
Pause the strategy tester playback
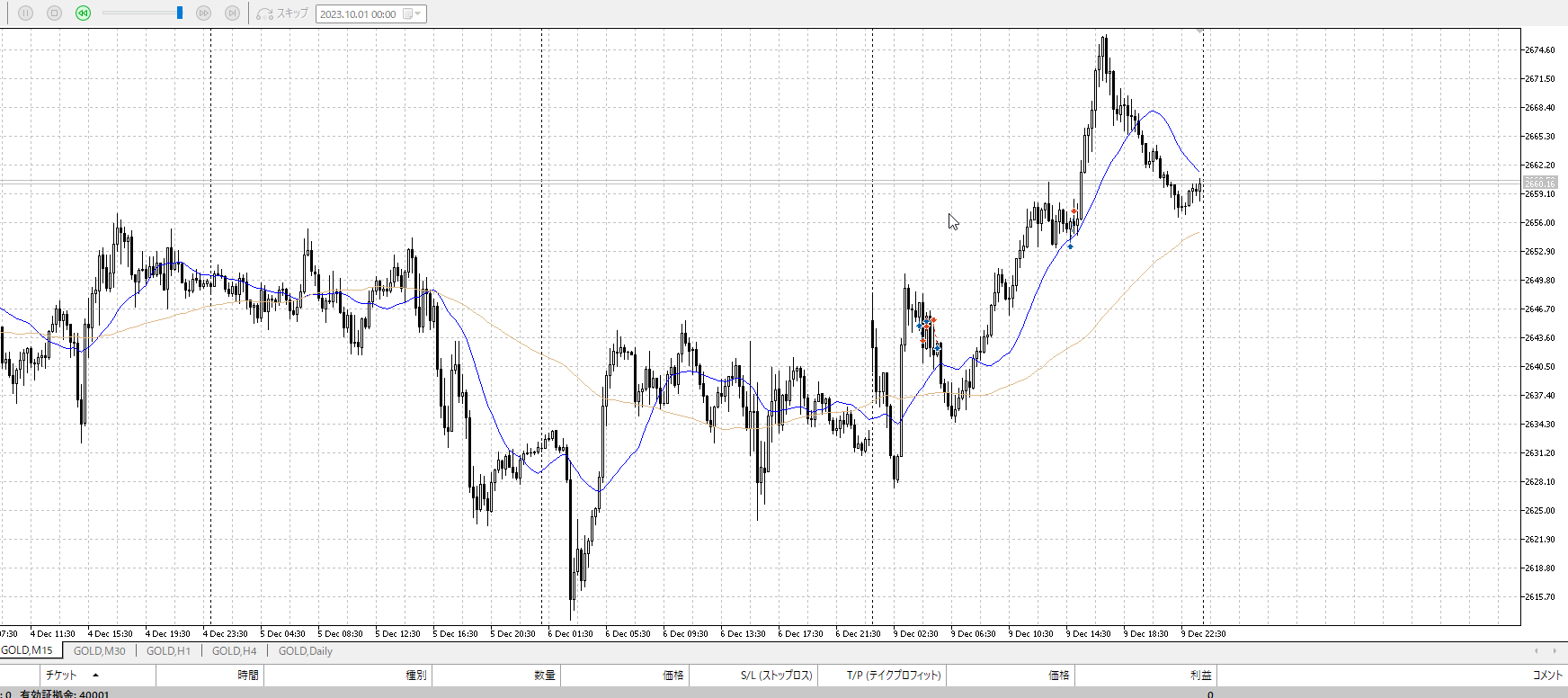click(x=25, y=13)
